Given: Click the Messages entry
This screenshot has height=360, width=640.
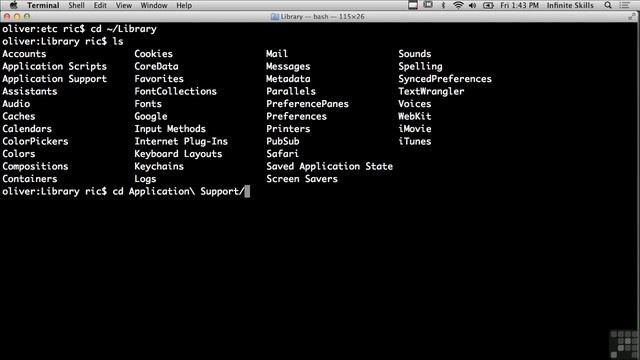Looking at the screenshot, I should click(288, 67).
